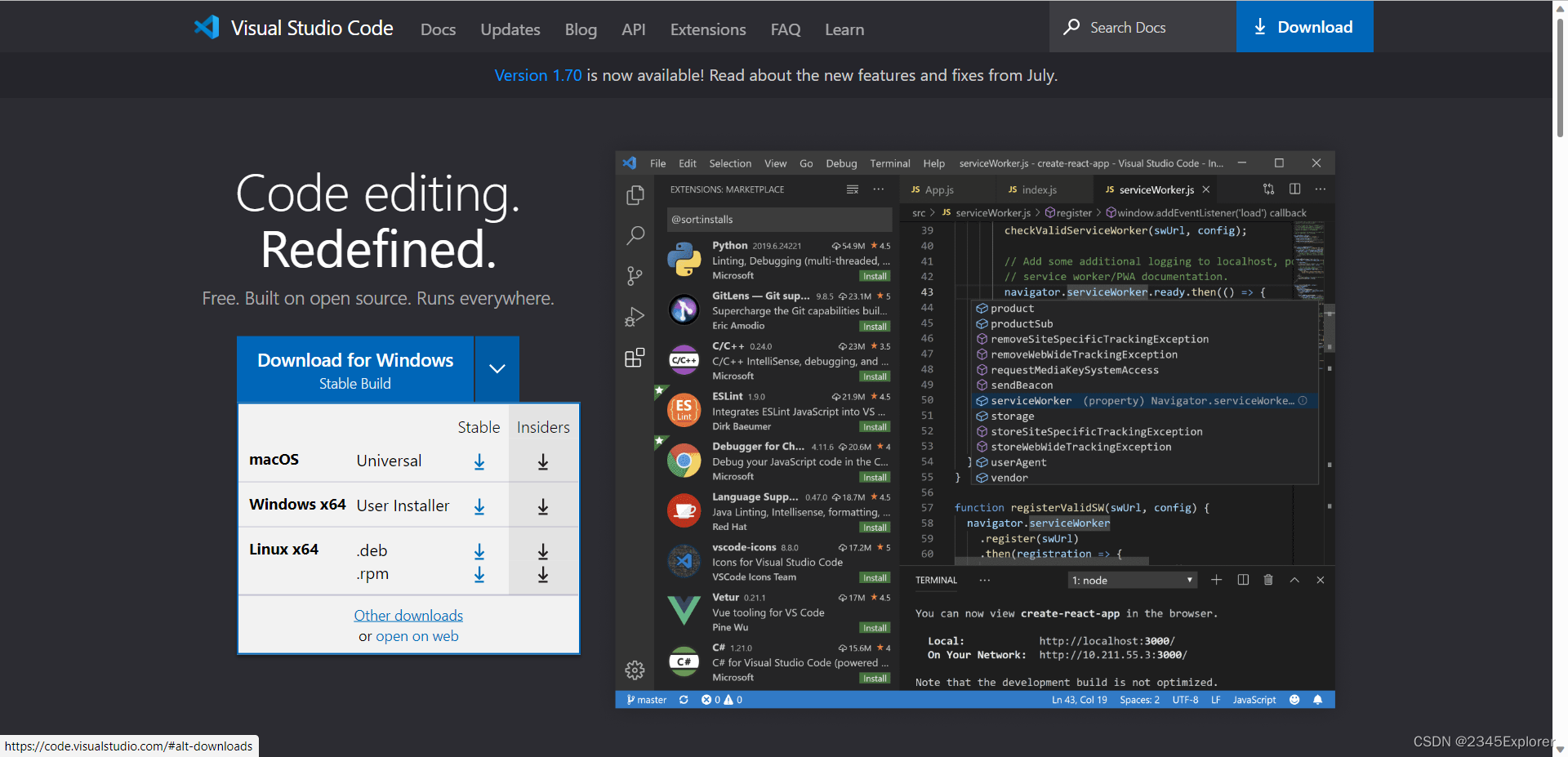Click the ESLint extension icon
Screen dimensions: 1568x757
[x=684, y=410]
